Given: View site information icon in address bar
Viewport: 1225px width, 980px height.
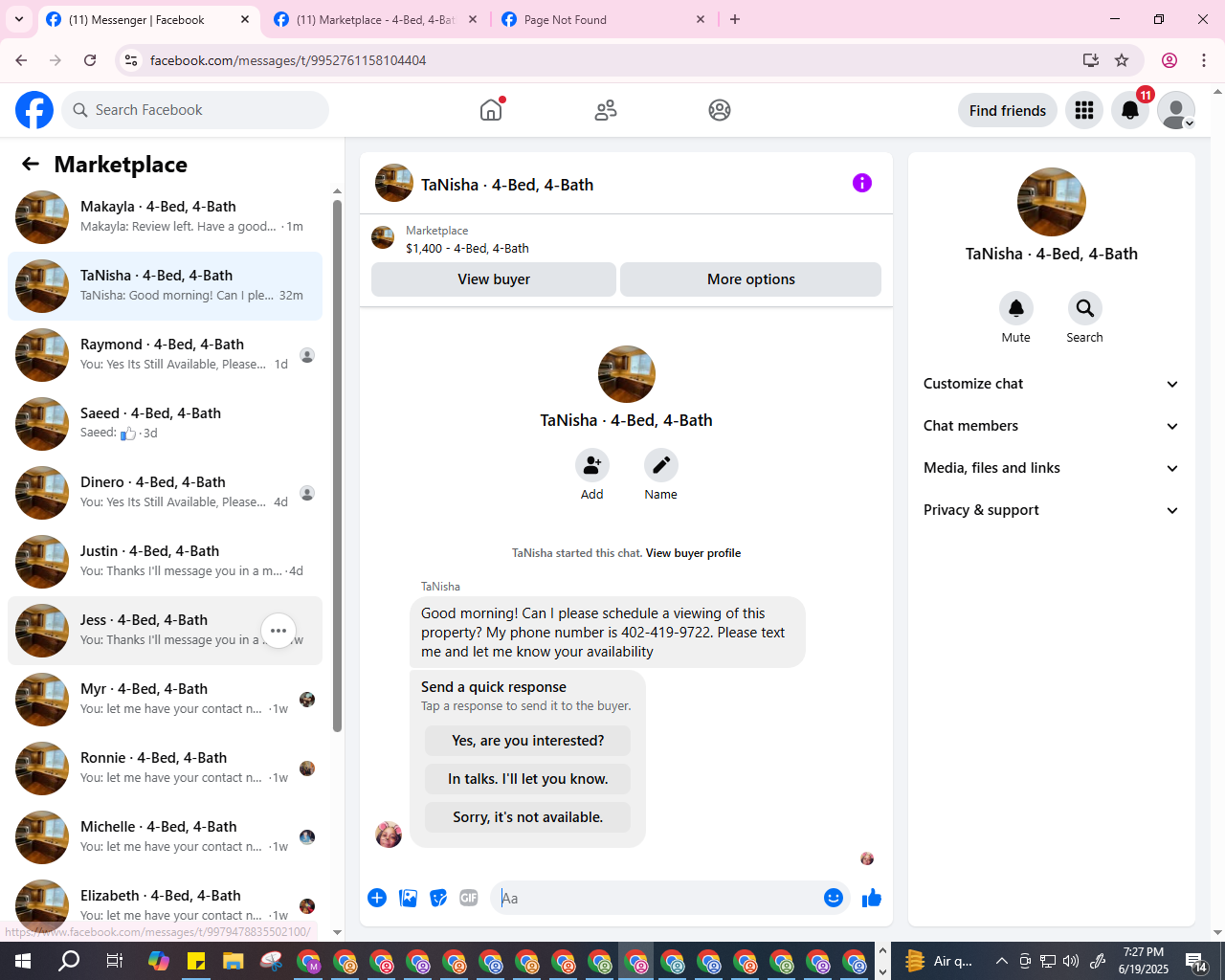Looking at the screenshot, I should point(131,60).
